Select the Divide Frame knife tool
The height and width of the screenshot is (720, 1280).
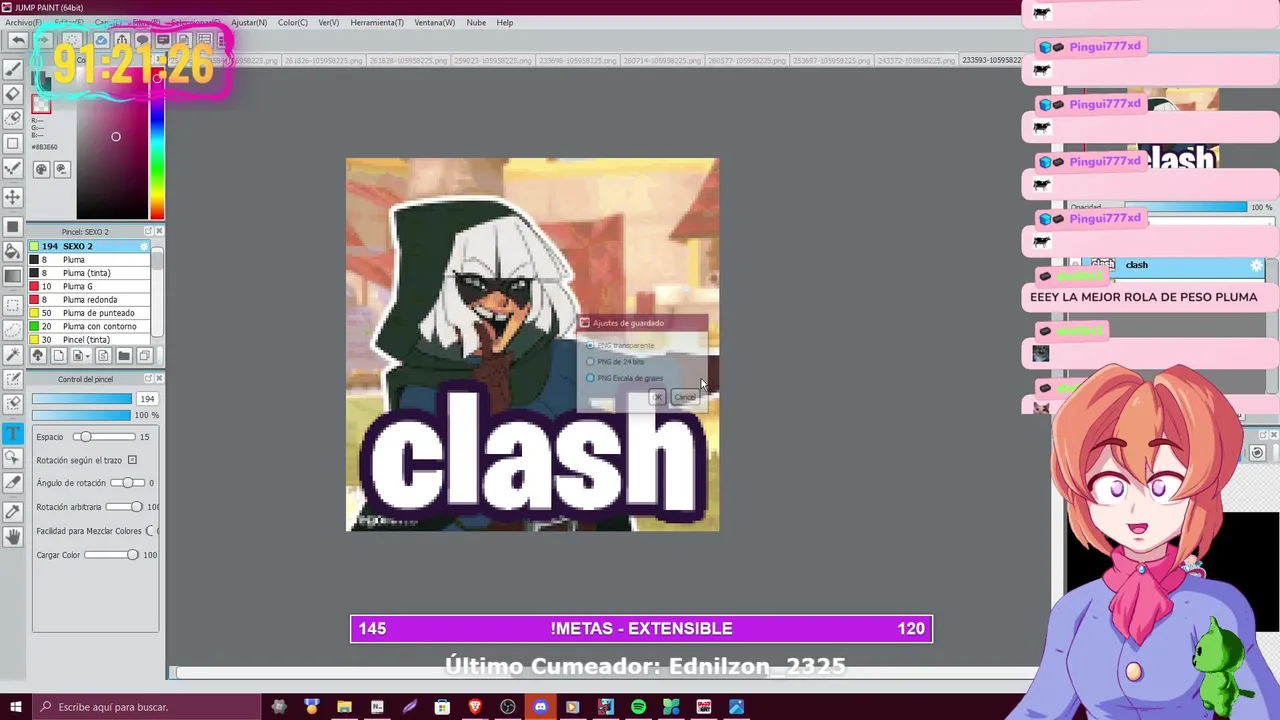13,483
